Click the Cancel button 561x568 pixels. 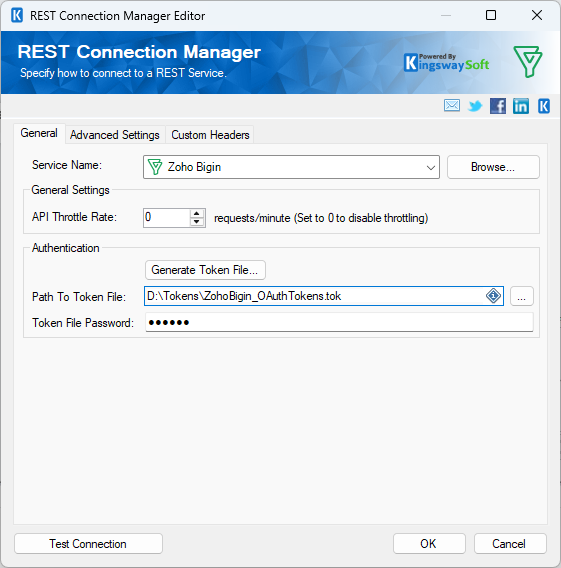pyautogui.click(x=510, y=543)
